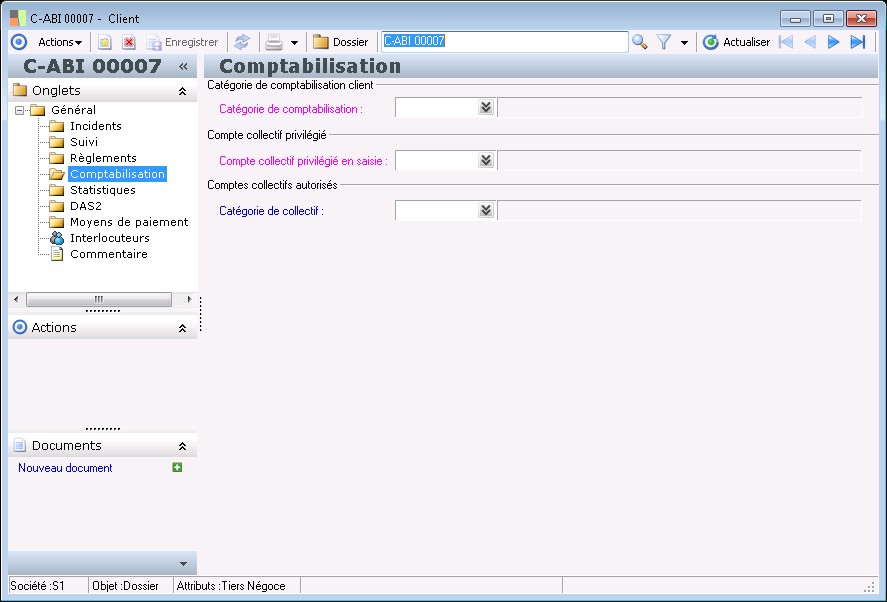Image resolution: width=887 pixels, height=602 pixels.
Task: Open the Actions toolbar menu
Action: click(59, 42)
